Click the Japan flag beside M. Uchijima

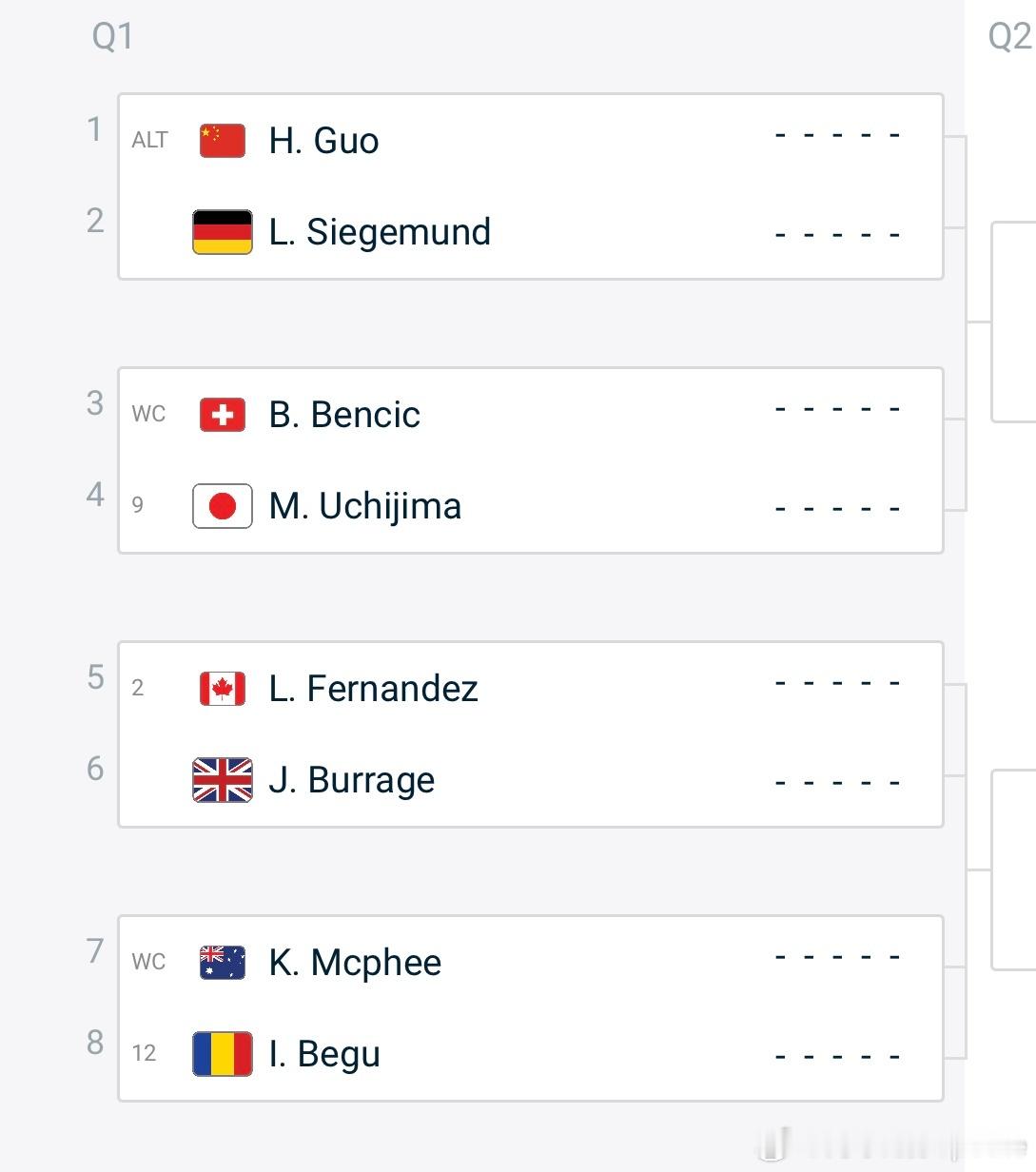[223, 506]
